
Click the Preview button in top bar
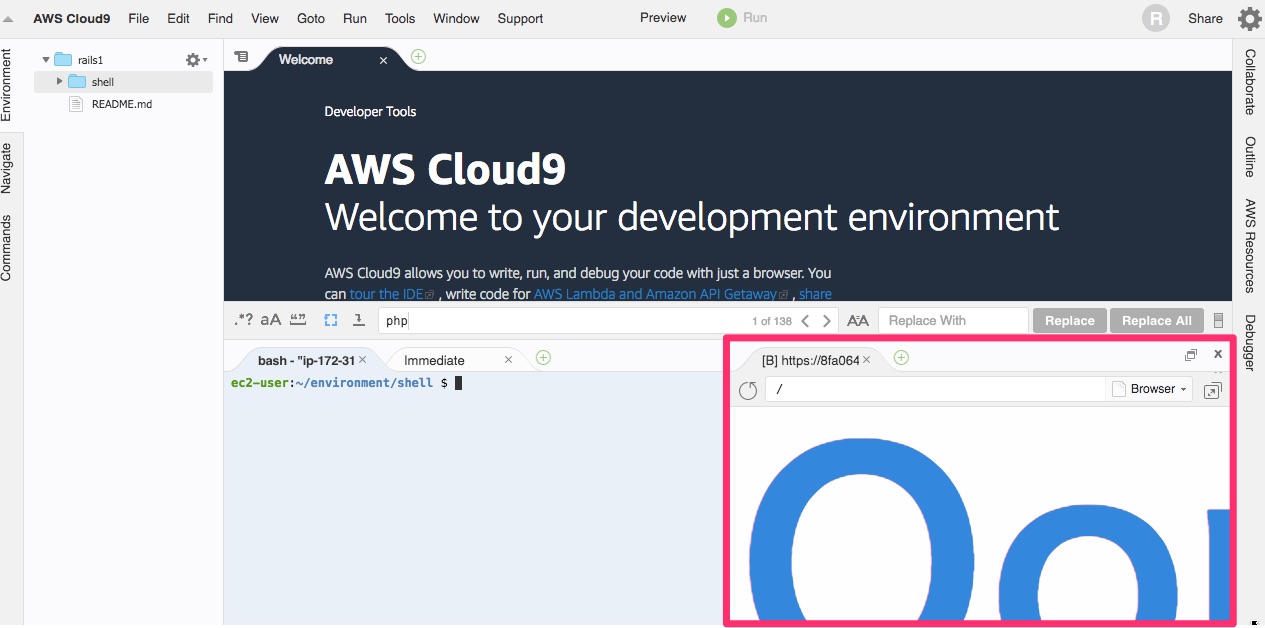663,17
